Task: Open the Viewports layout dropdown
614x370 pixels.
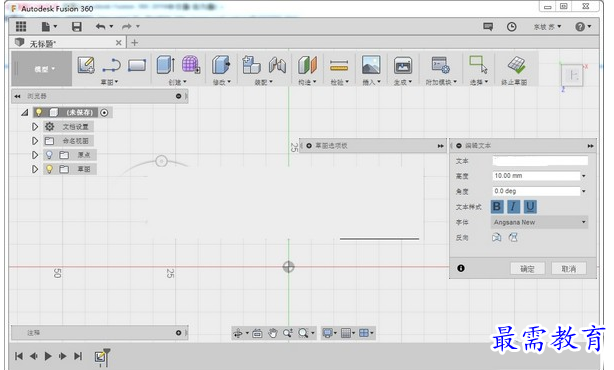Action: point(366,333)
